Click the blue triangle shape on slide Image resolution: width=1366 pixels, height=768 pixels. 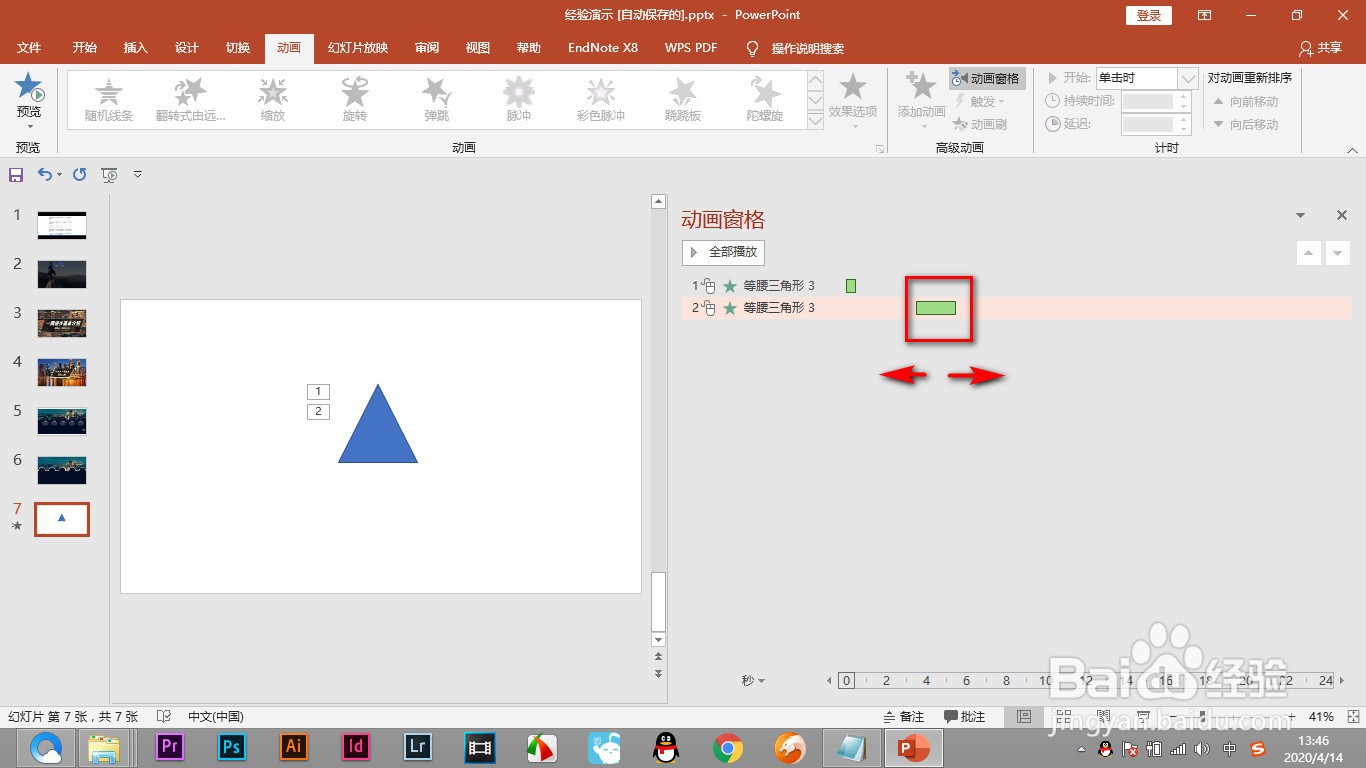coord(378,430)
